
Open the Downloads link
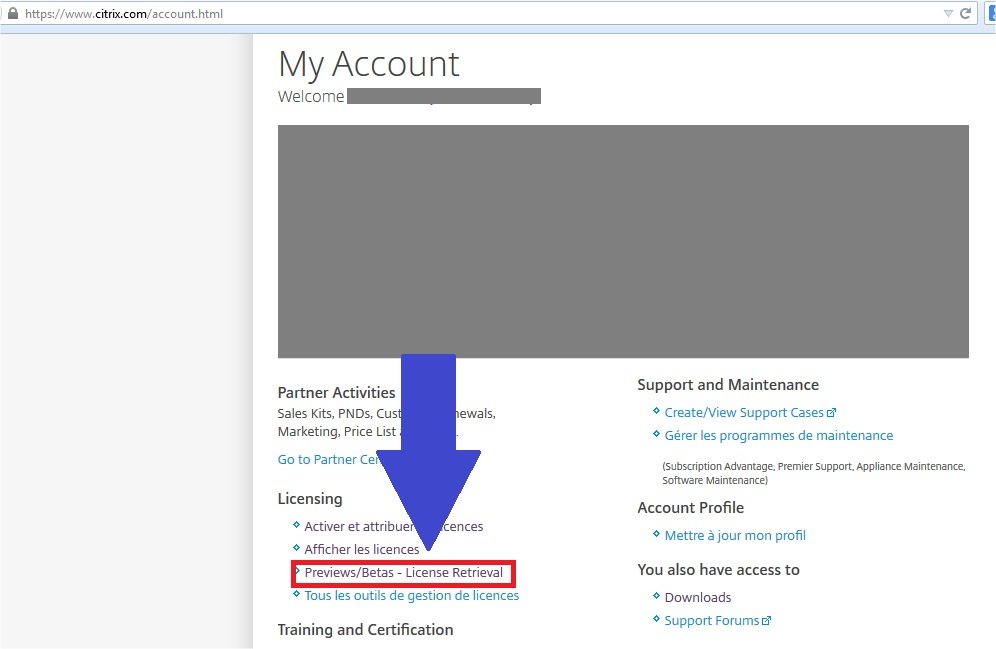[x=698, y=598]
